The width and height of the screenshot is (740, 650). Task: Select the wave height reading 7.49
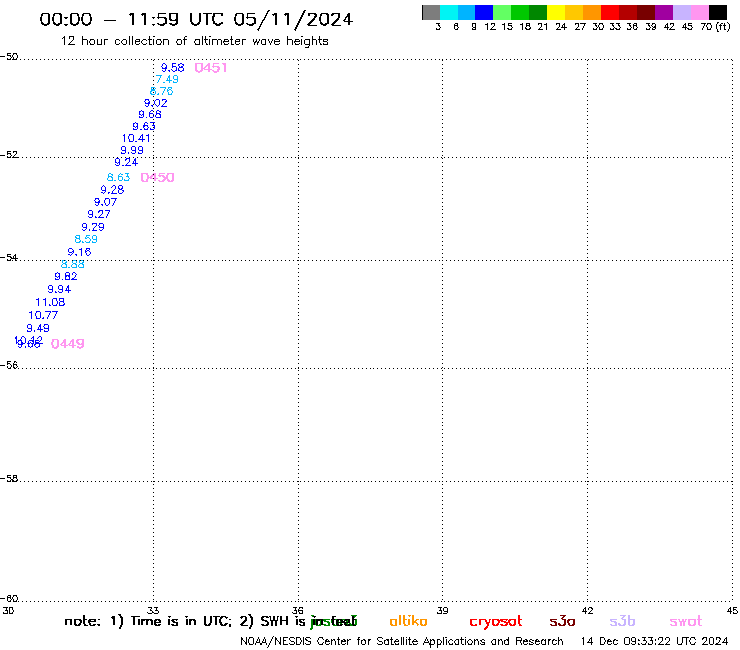click(167, 79)
